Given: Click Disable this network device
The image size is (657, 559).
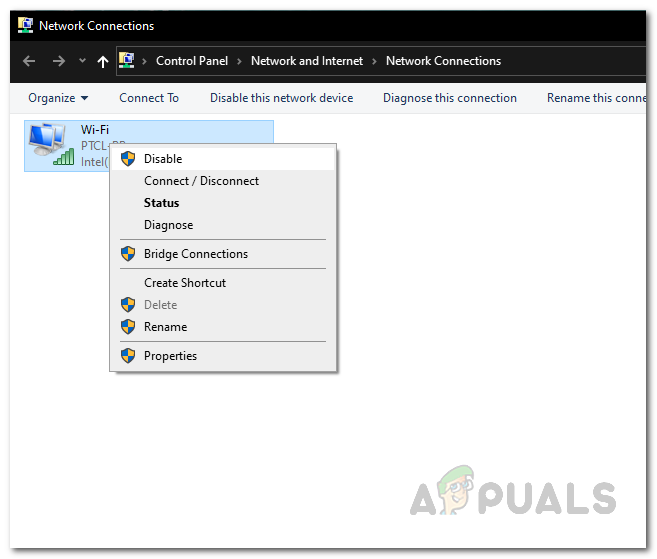Looking at the screenshot, I should click(x=282, y=98).
